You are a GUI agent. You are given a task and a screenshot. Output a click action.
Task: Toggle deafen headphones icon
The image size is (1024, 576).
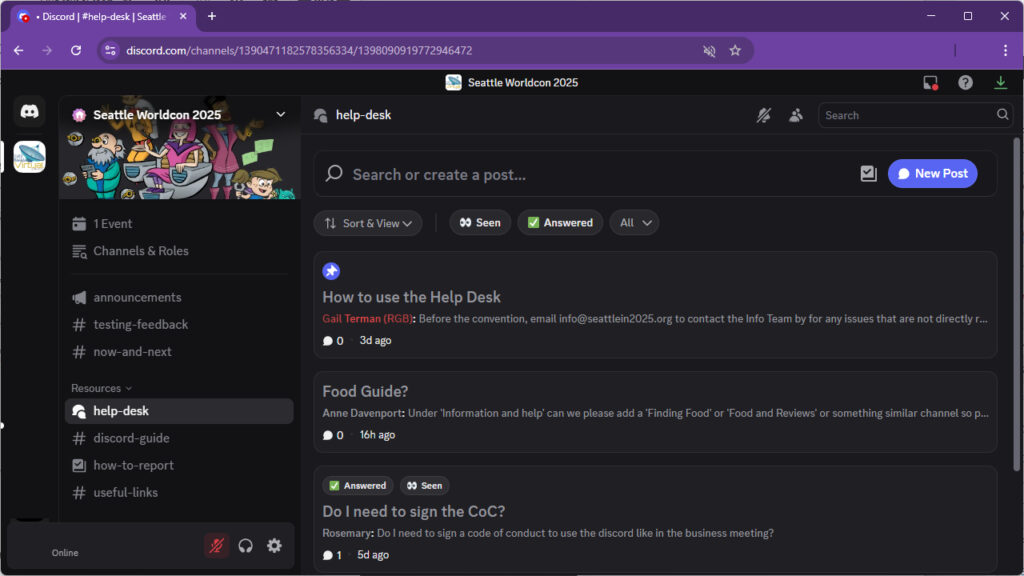[246, 546]
